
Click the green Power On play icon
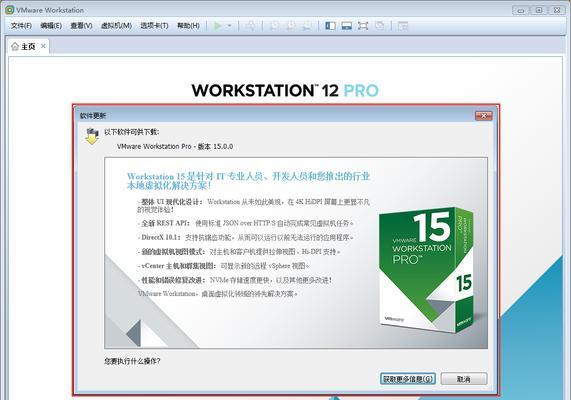pyautogui.click(x=217, y=26)
